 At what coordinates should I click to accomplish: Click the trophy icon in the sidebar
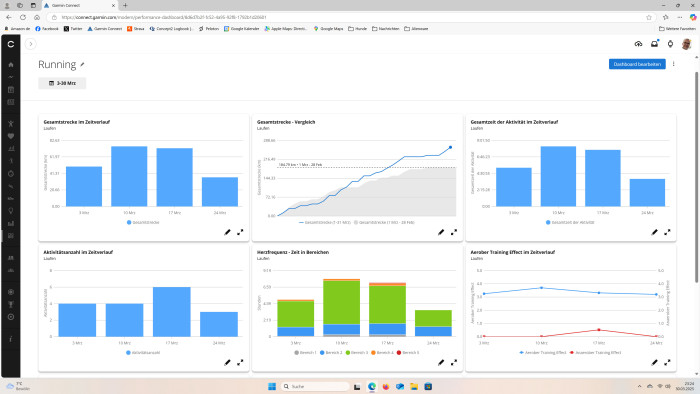[x=11, y=304]
